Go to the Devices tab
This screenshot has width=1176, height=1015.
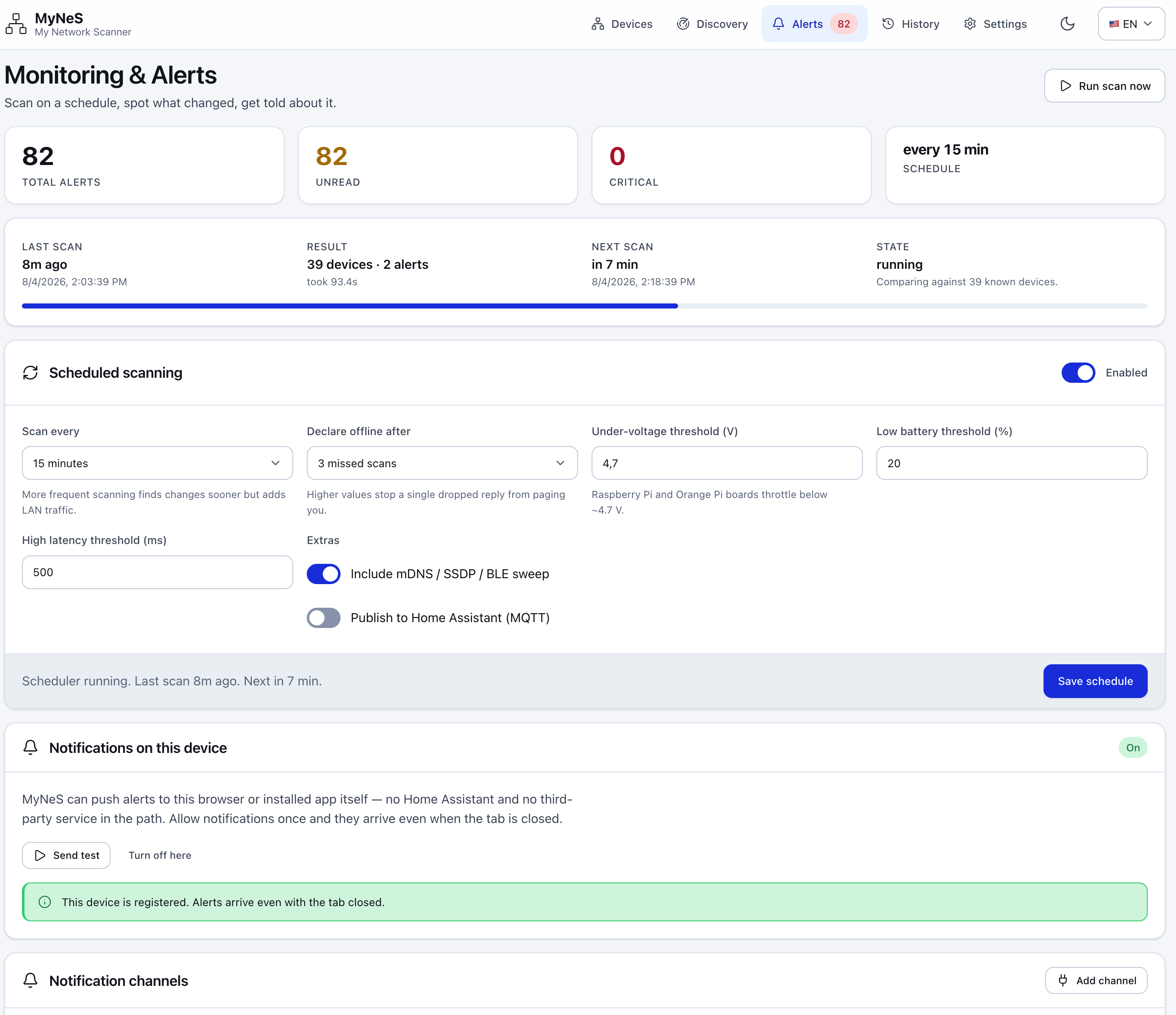coord(622,24)
